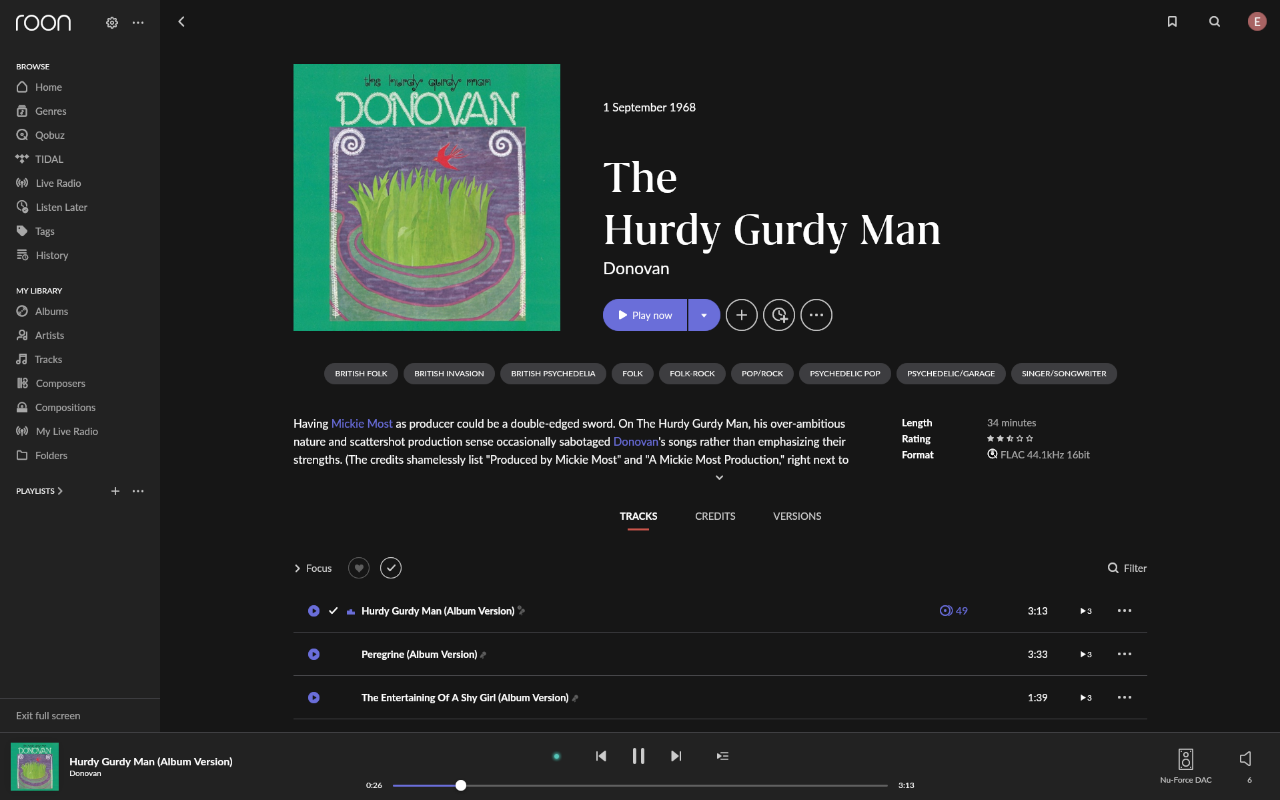Open the Donovan artist name under title
This screenshot has width=1280, height=800.
636,269
